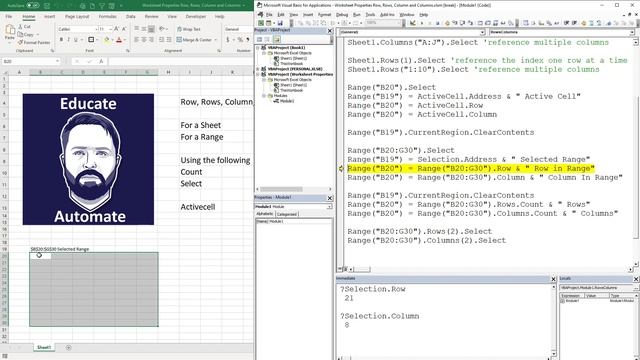Switch to the Categorized properties tab

coord(287,214)
